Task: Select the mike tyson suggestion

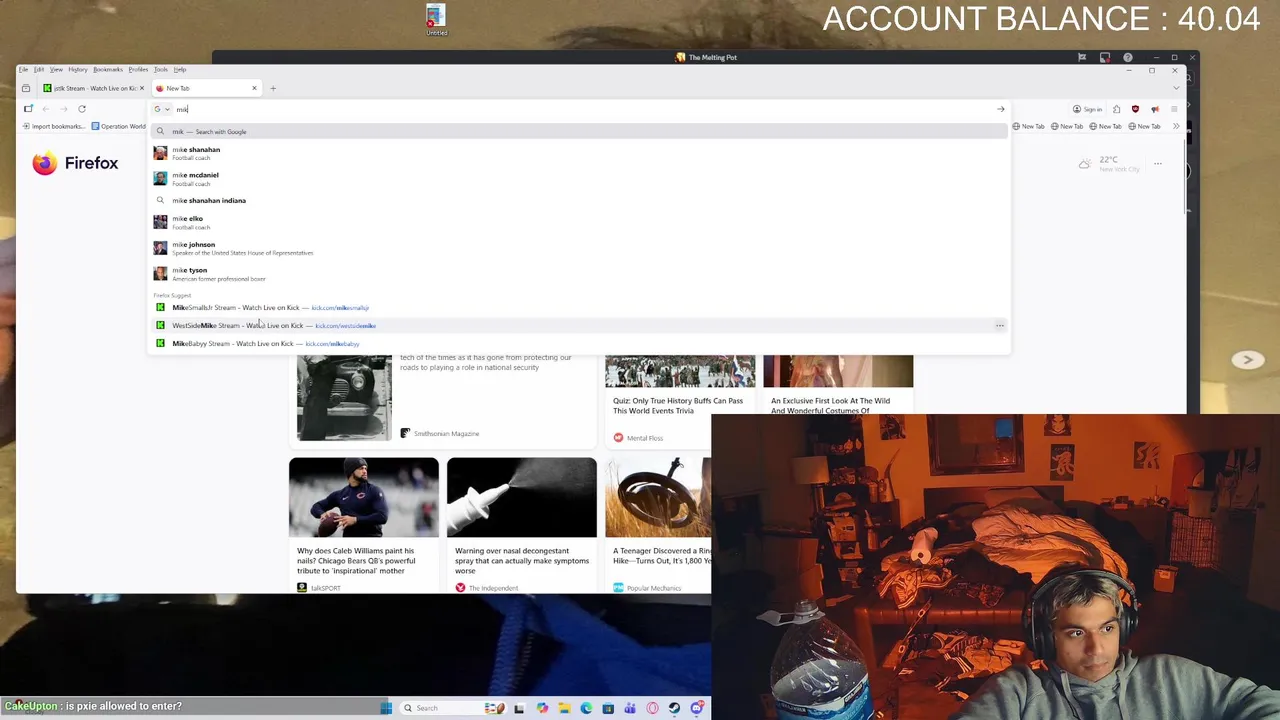Action: [580, 274]
